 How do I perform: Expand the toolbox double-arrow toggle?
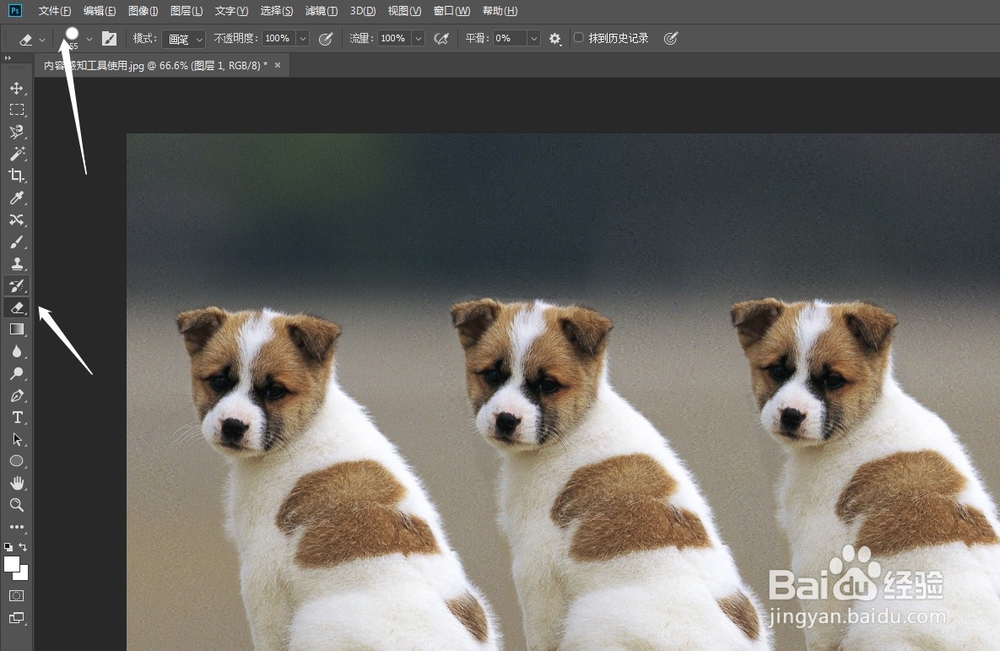point(8,58)
